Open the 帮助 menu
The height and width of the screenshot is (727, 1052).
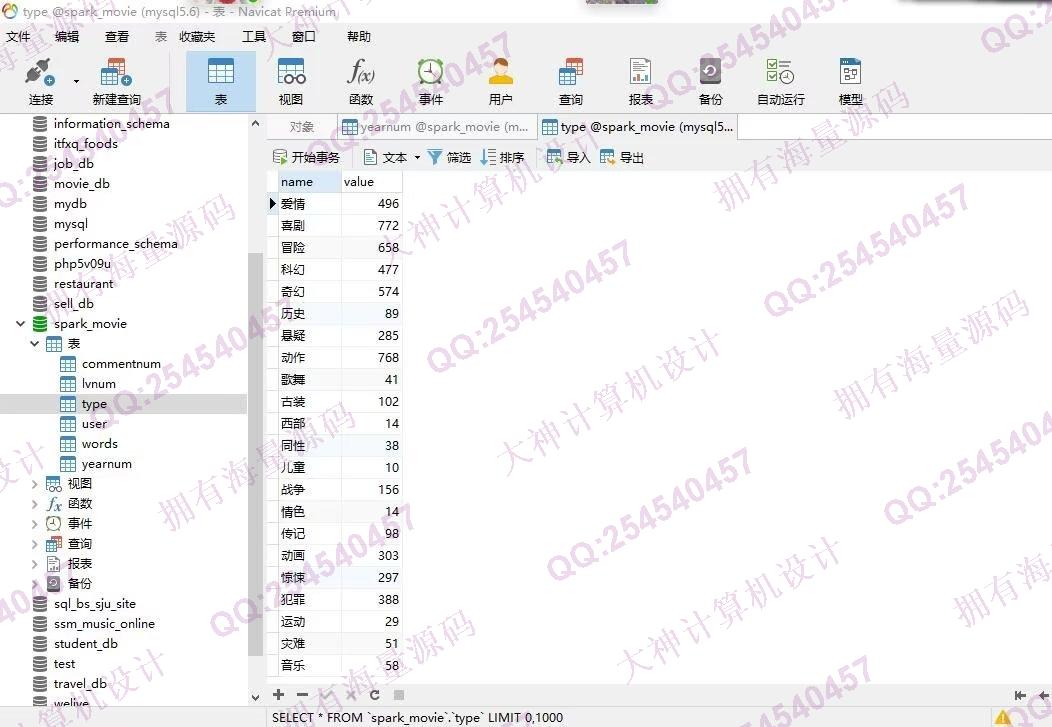(x=359, y=36)
